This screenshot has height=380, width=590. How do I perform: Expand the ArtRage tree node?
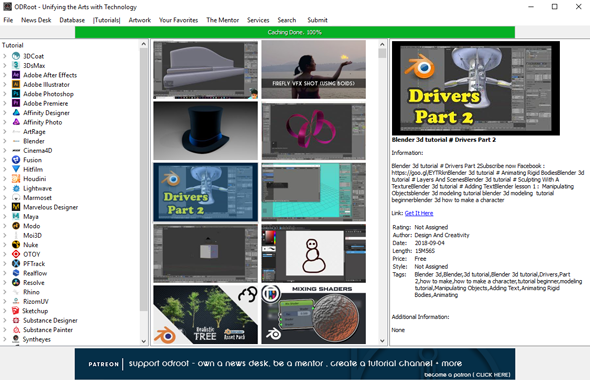[x=5, y=132]
